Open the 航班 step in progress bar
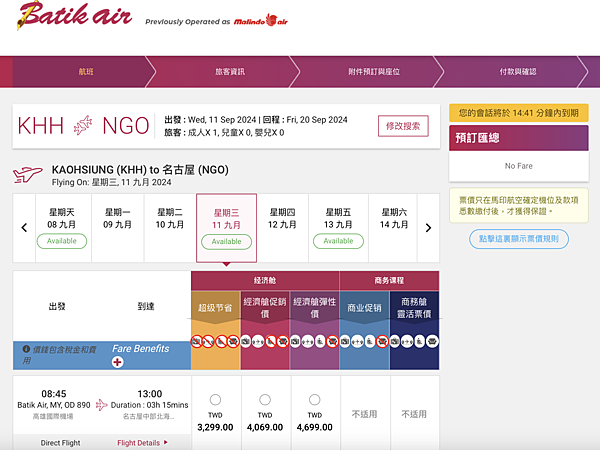 pyautogui.click(x=86, y=72)
